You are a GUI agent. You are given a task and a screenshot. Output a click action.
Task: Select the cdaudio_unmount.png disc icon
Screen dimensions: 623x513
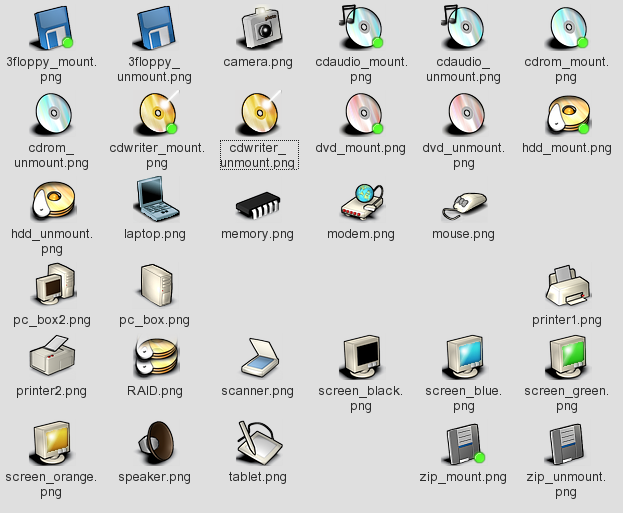pyautogui.click(x=464, y=28)
